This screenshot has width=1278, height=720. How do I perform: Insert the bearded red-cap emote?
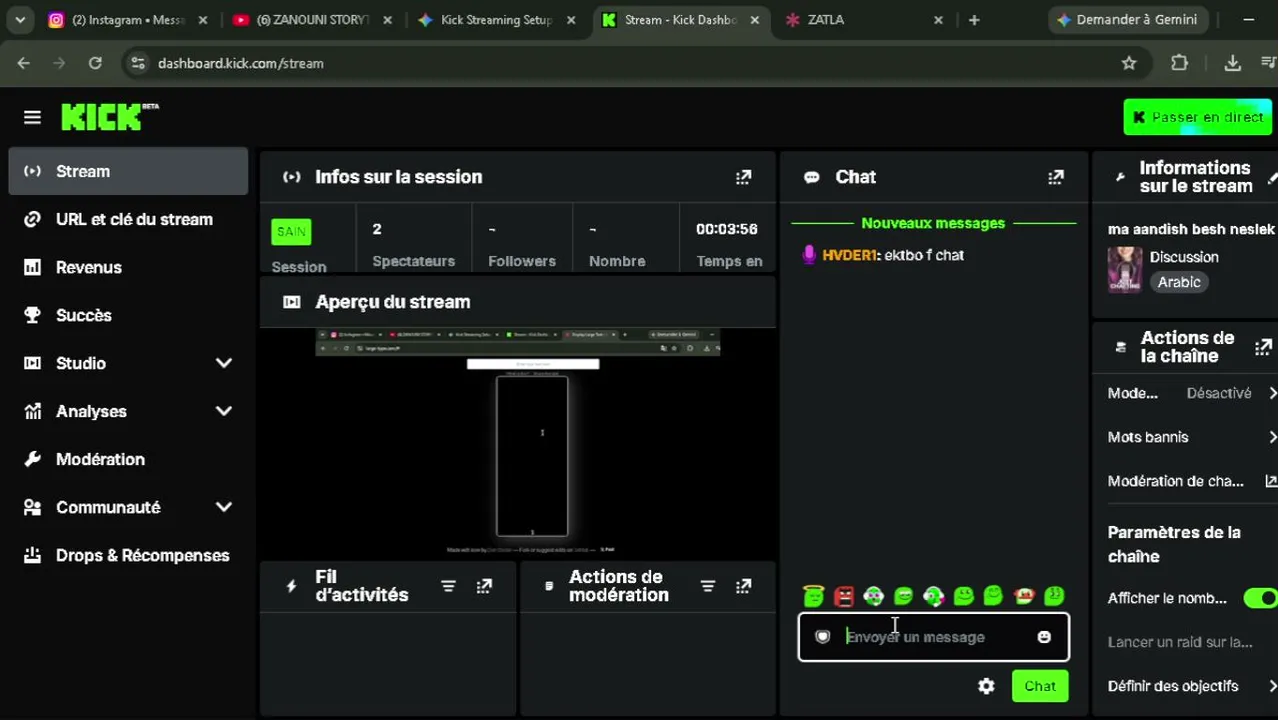tap(1023, 596)
